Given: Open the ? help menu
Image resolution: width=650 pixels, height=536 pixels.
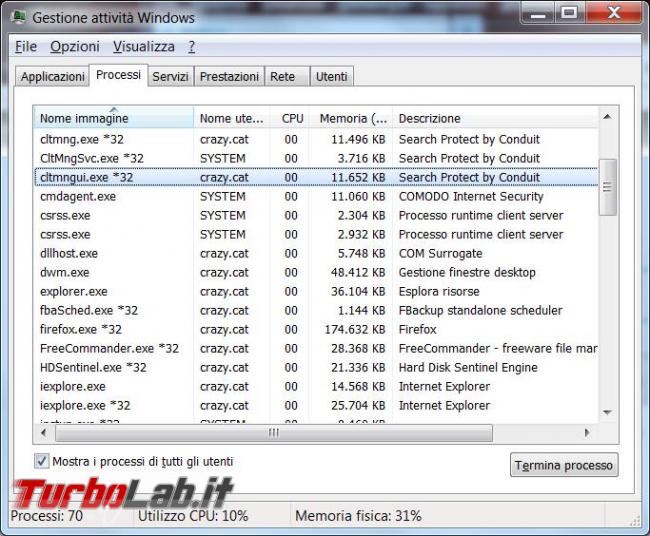Looking at the screenshot, I should (192, 46).
